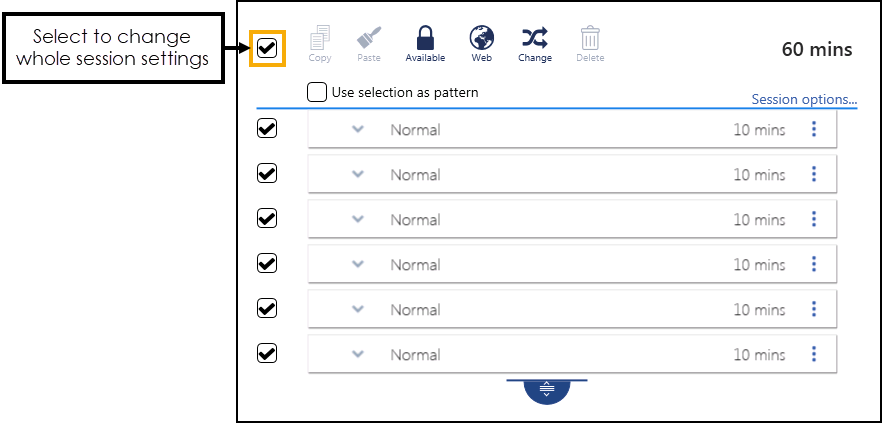Expand the first Normal slot chevron

358,129
